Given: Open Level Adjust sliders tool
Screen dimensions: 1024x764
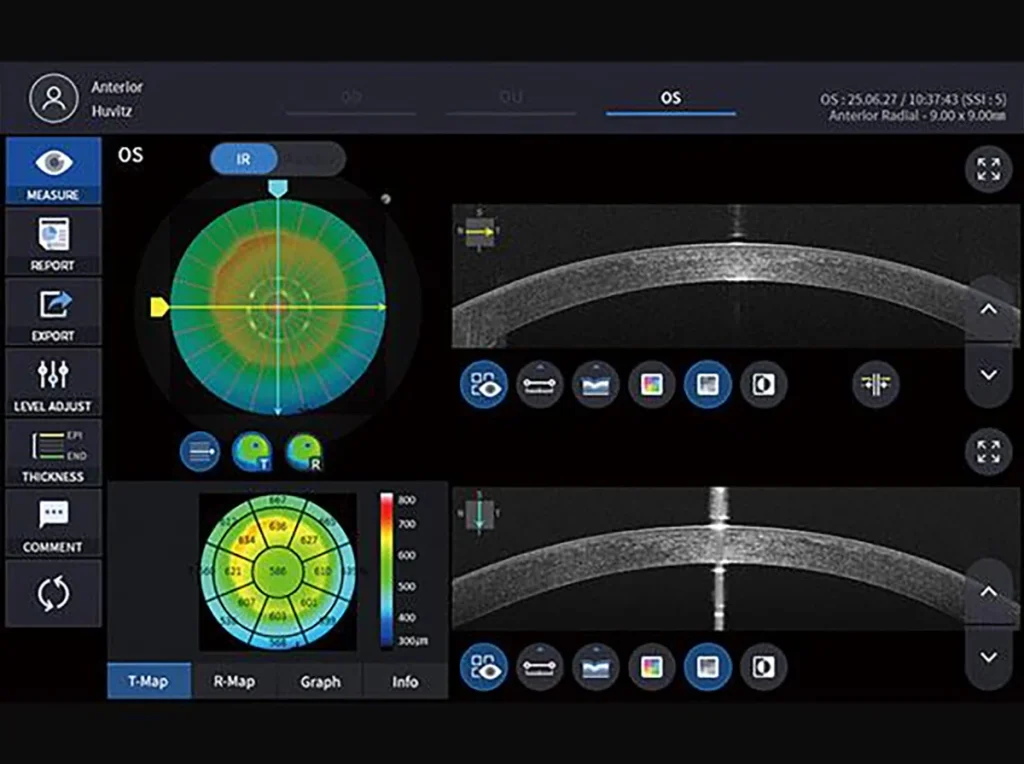Looking at the screenshot, I should pos(53,381).
